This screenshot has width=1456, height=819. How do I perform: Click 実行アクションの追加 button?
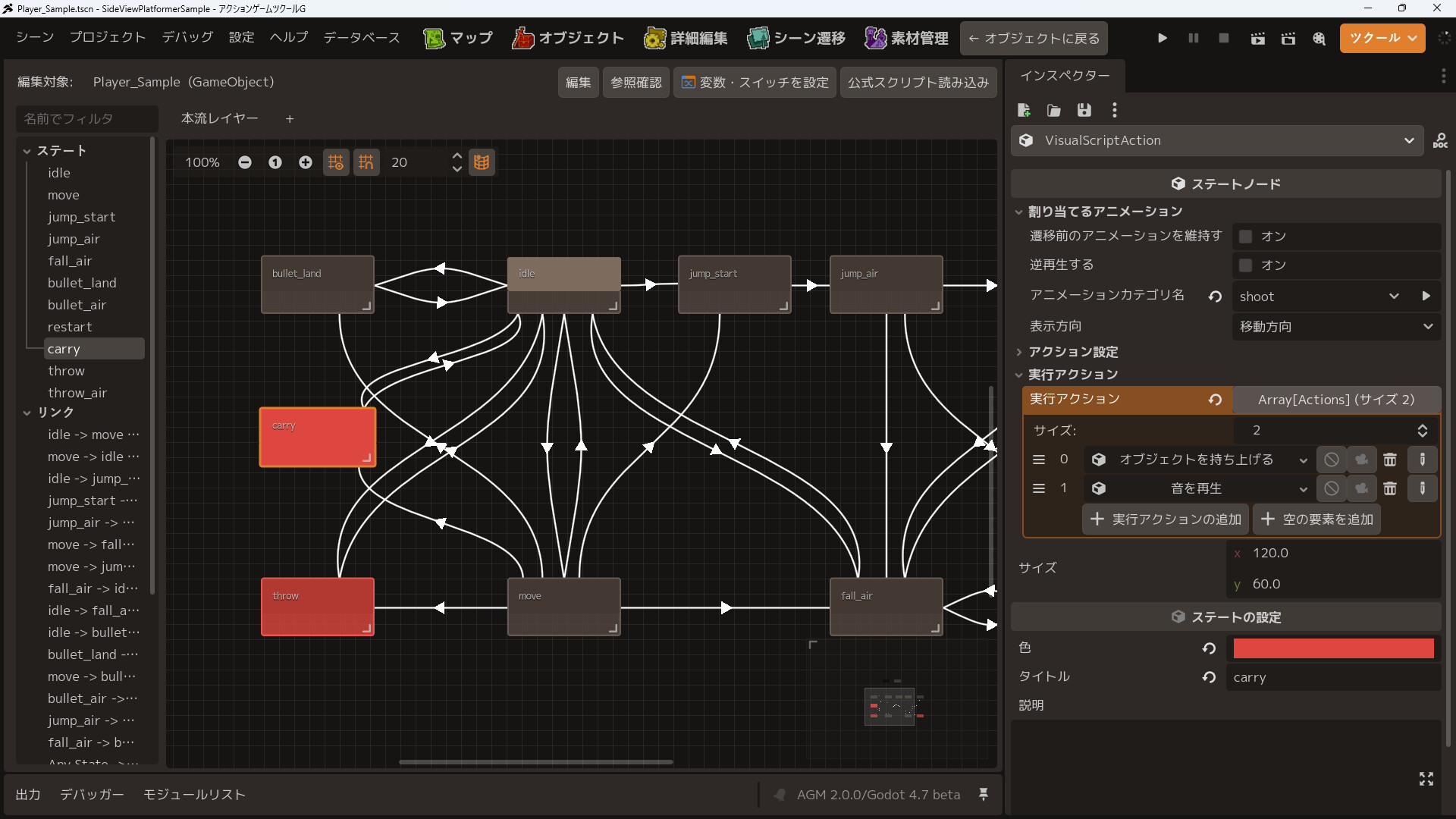tap(1166, 519)
